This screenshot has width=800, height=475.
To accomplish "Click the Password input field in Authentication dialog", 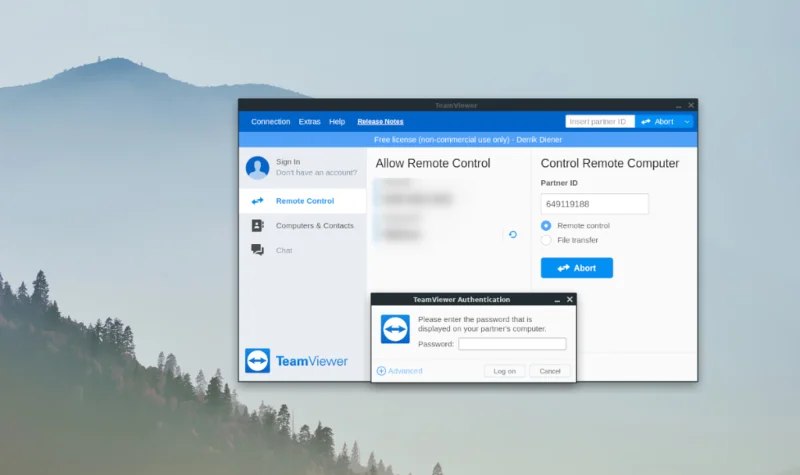I will point(512,344).
